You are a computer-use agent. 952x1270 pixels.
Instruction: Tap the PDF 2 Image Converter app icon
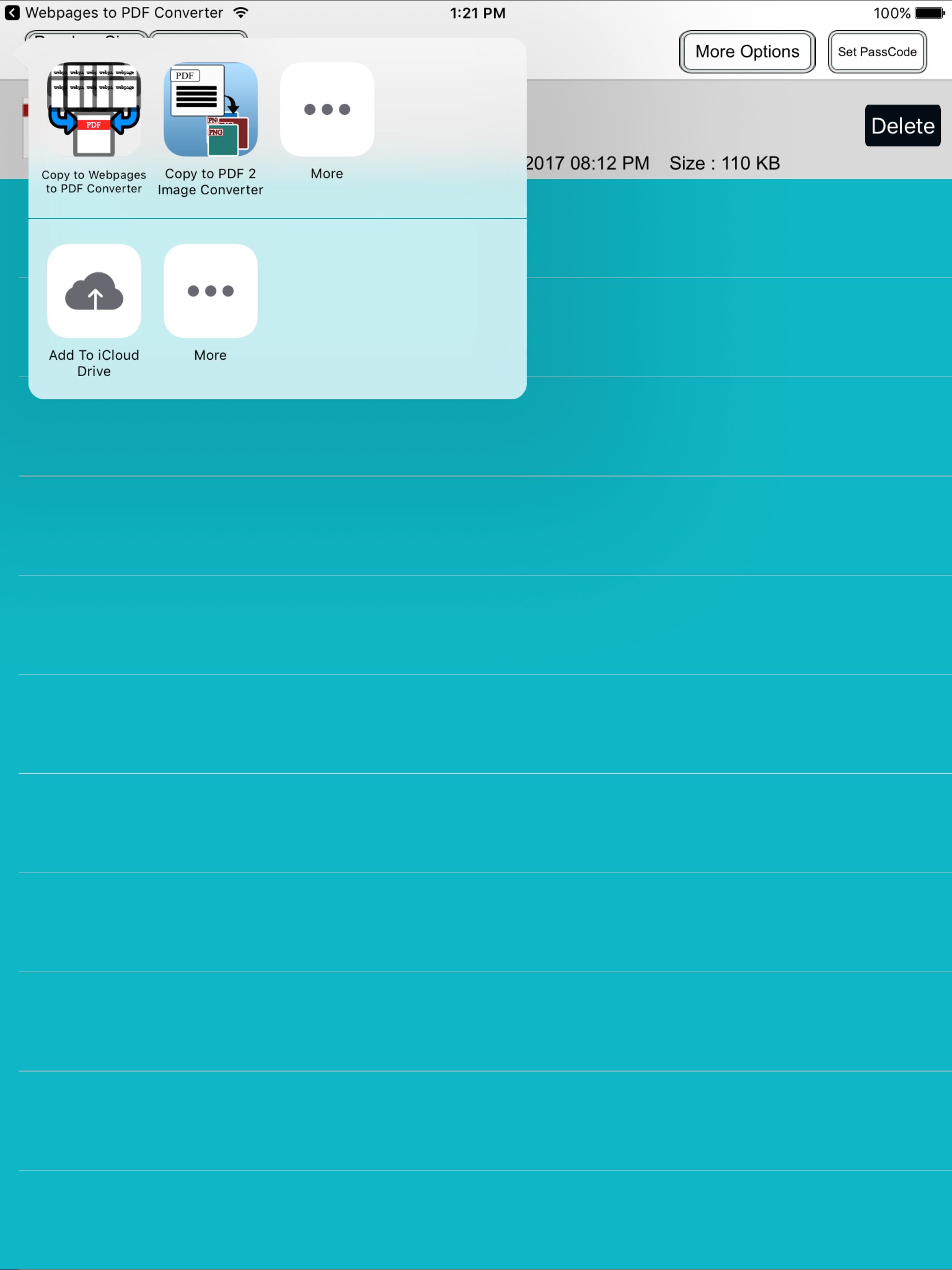(x=210, y=109)
